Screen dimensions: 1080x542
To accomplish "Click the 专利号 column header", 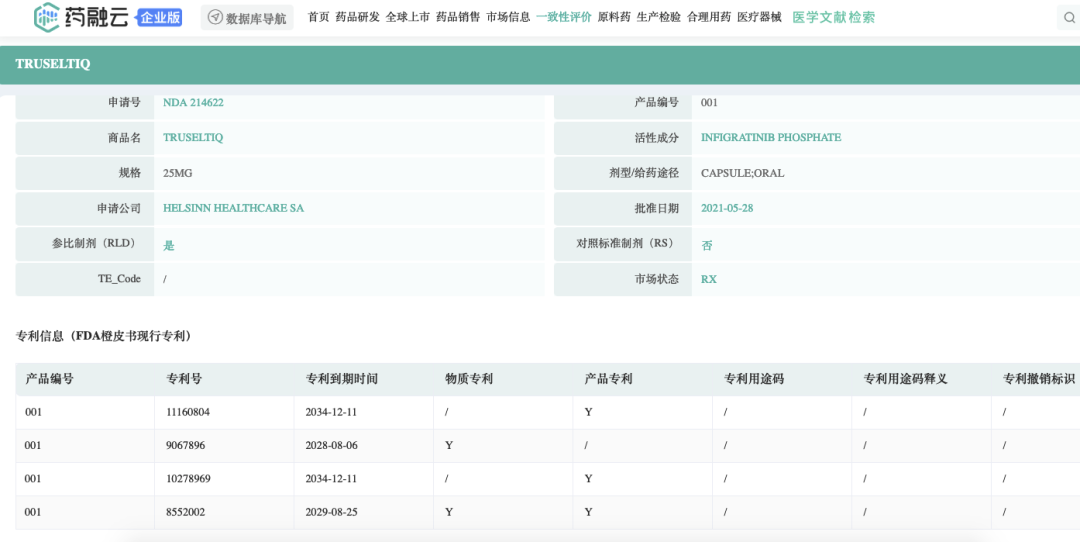I will (184, 379).
